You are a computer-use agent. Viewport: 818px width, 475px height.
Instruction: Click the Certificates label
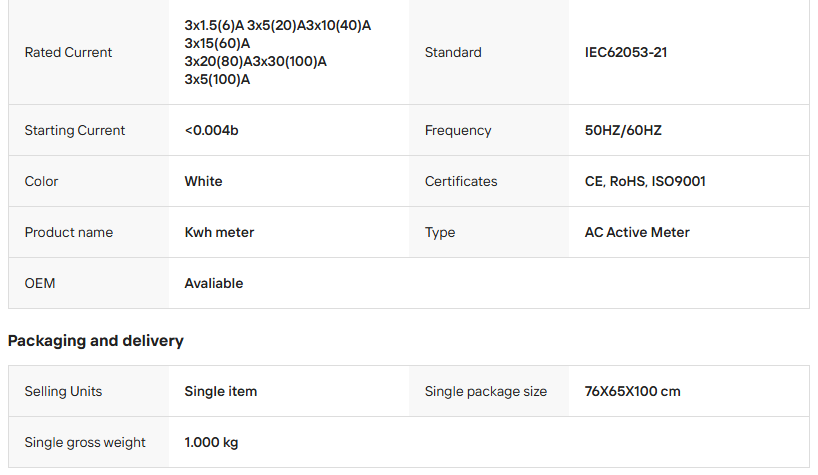(x=461, y=181)
